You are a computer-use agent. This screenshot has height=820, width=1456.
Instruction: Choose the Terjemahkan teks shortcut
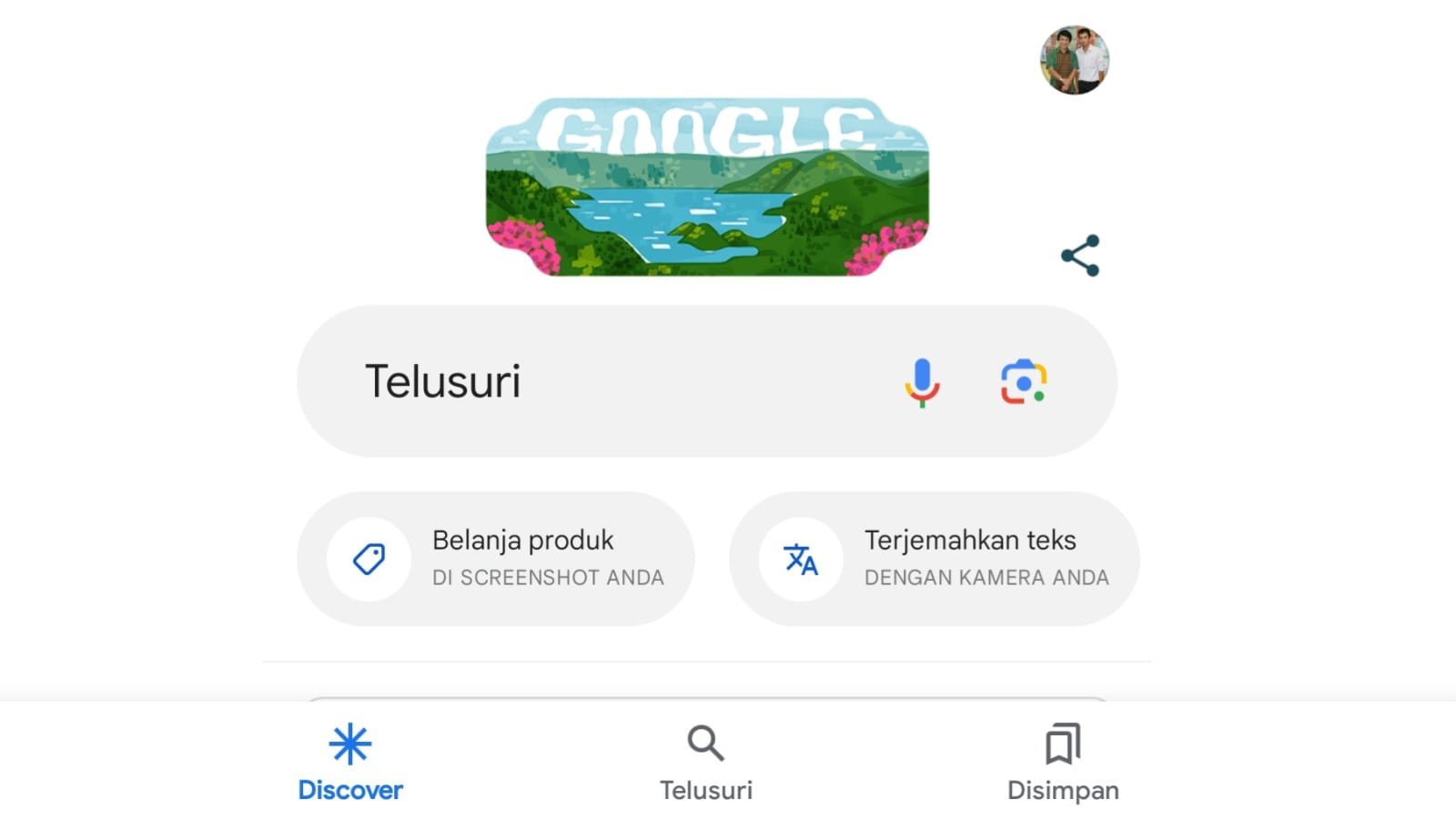935,559
